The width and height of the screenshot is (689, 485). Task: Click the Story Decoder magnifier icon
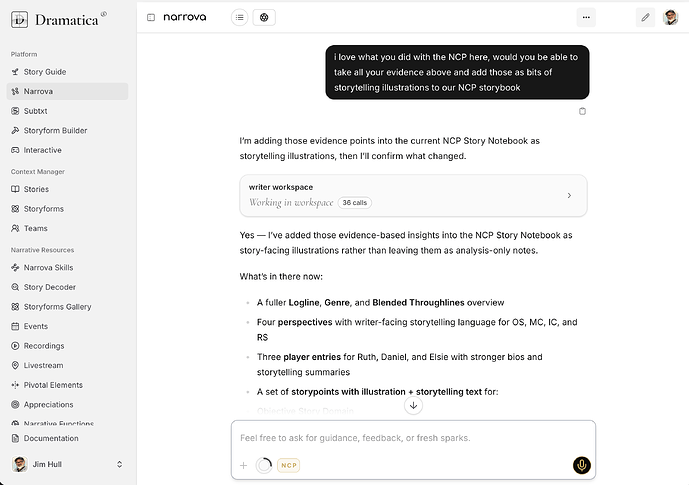pyautogui.click(x=15, y=287)
